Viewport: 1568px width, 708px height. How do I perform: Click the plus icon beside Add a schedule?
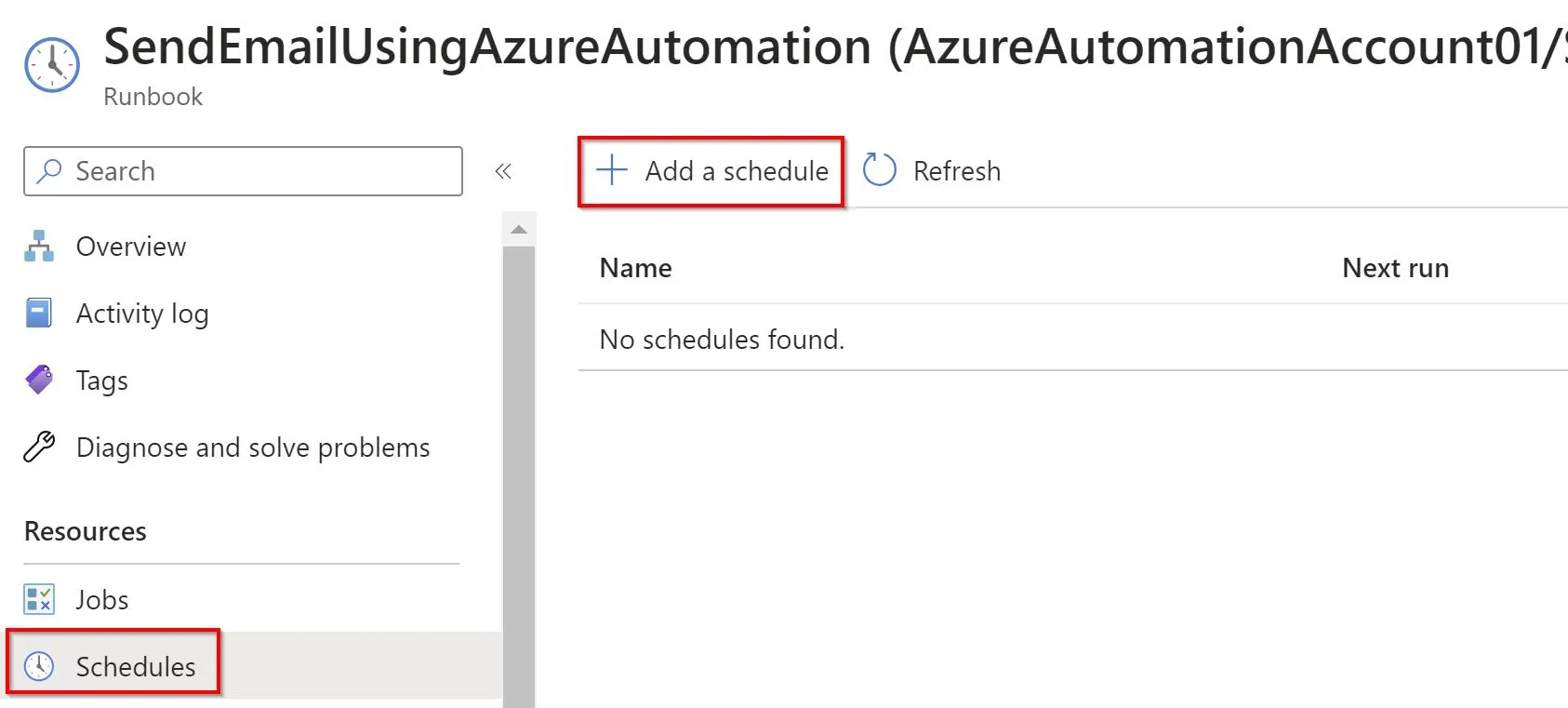coord(612,170)
